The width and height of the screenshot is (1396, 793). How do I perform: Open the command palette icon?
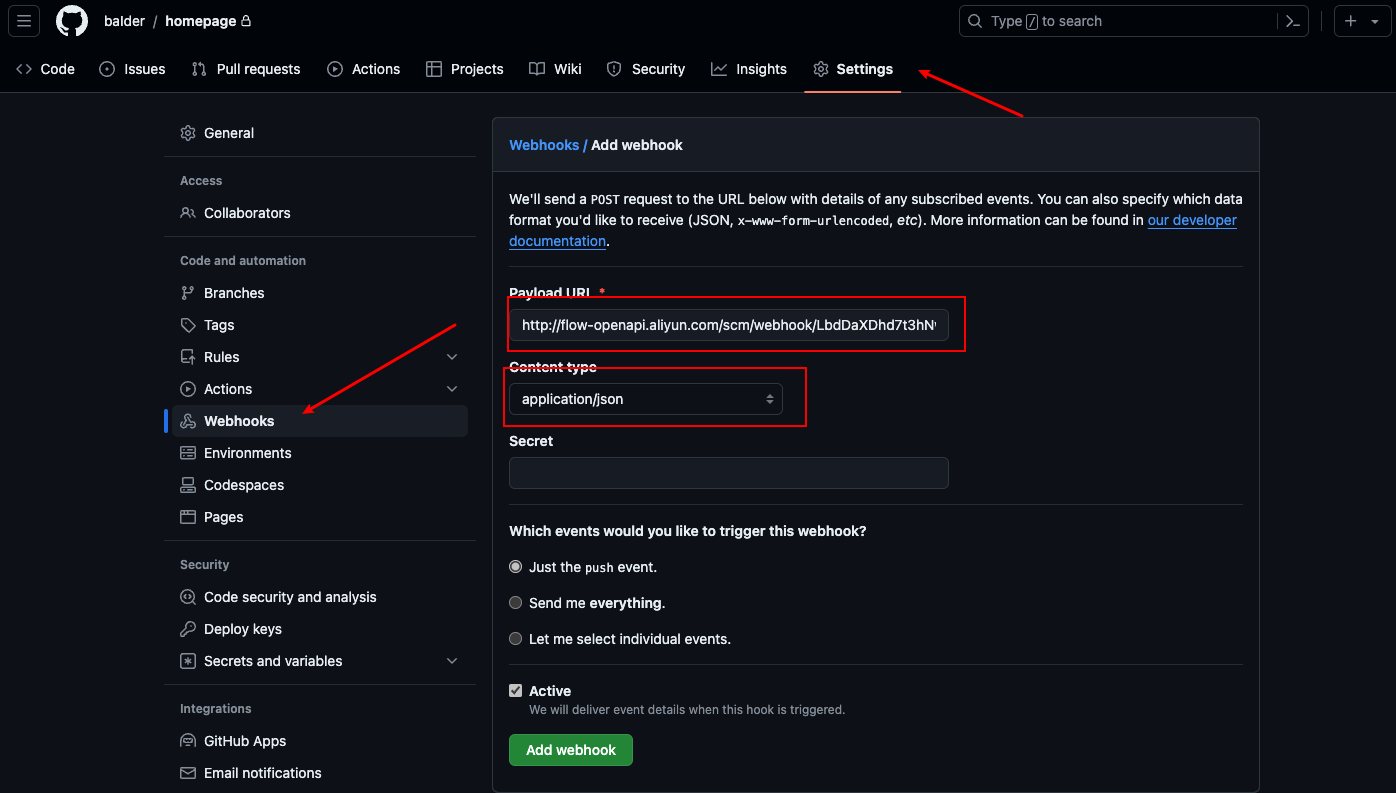click(x=1292, y=21)
